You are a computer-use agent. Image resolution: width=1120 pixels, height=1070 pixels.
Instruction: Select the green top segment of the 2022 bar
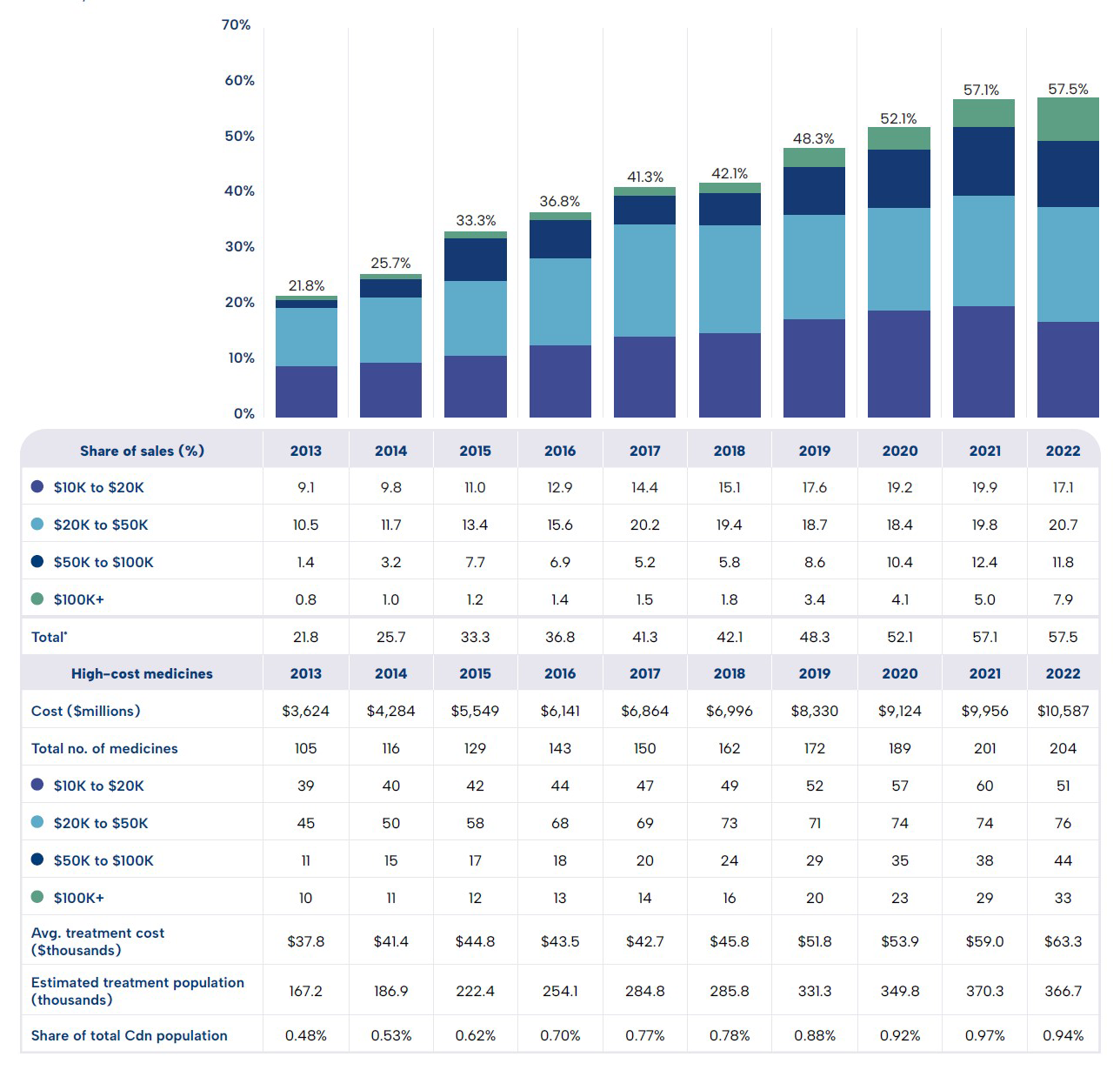point(1067,119)
